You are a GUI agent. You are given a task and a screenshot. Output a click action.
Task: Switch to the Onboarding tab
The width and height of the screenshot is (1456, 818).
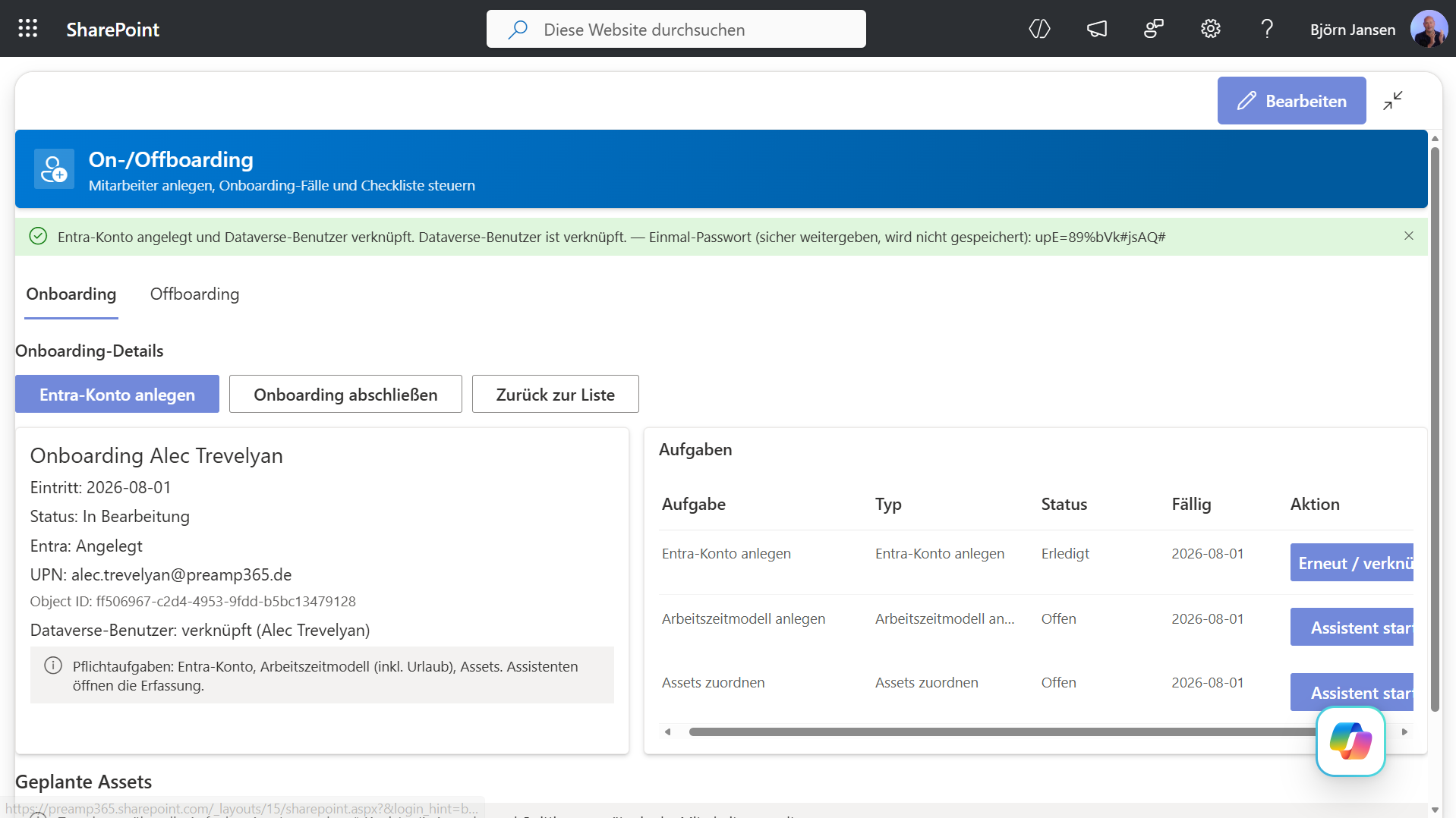[x=71, y=294]
